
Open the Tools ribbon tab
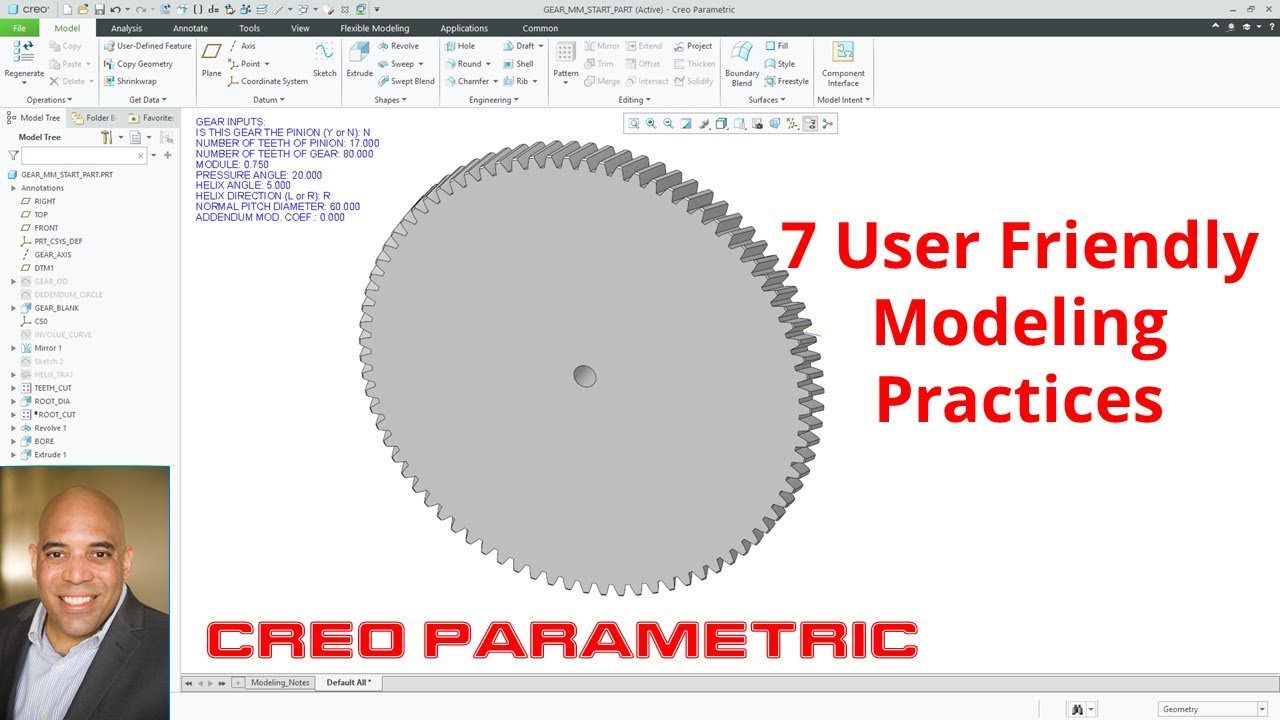coord(249,28)
